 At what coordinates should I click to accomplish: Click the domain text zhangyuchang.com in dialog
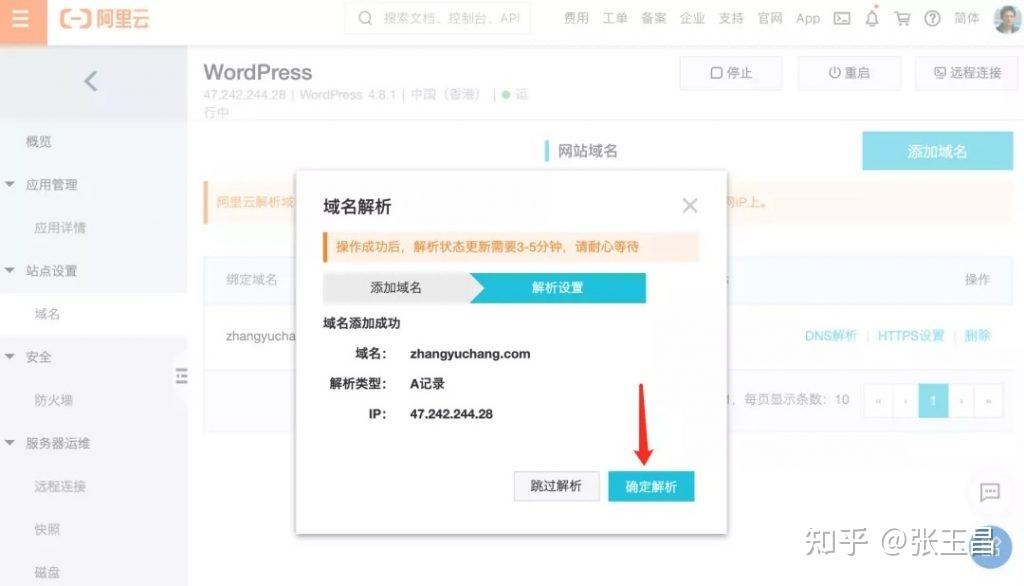pyautogui.click(x=470, y=353)
